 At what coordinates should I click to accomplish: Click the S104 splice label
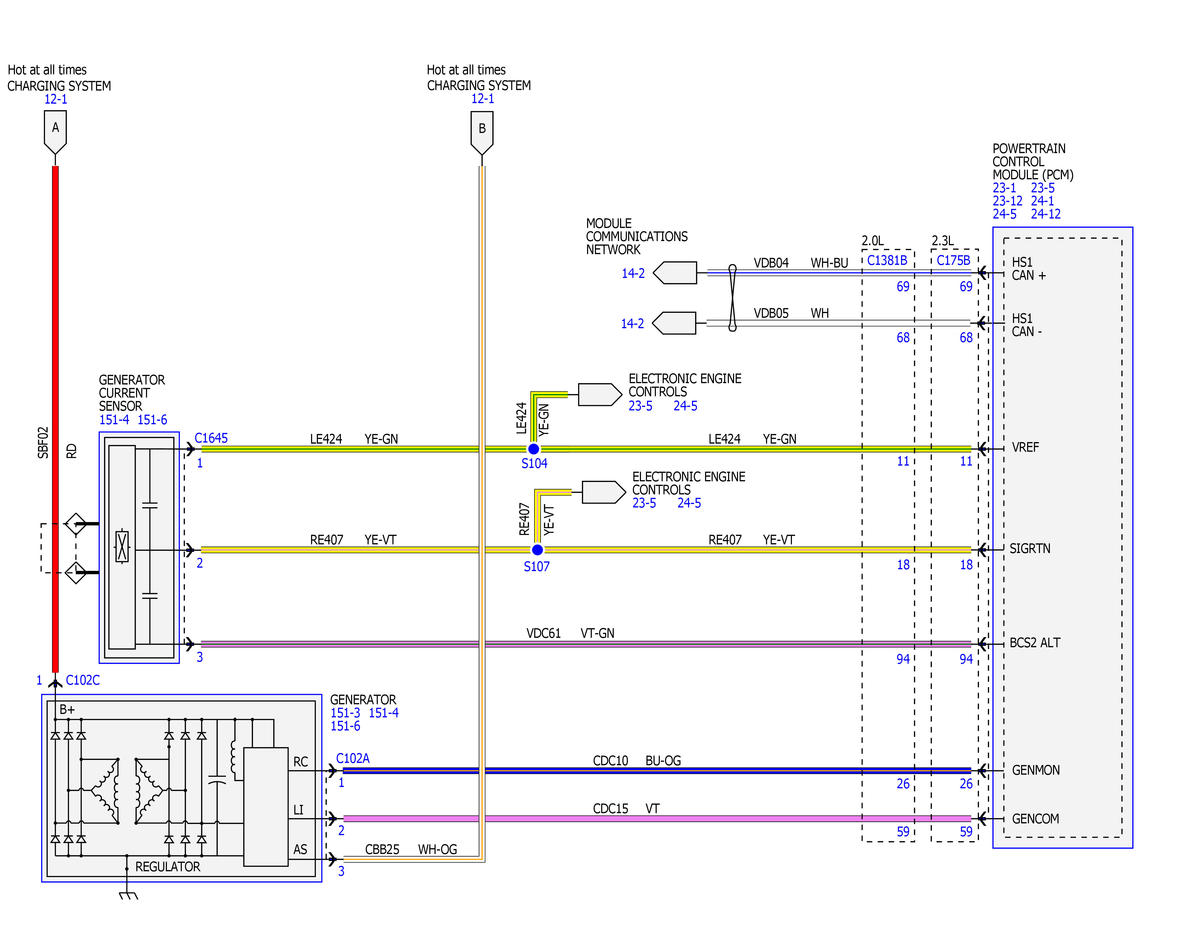[535, 464]
